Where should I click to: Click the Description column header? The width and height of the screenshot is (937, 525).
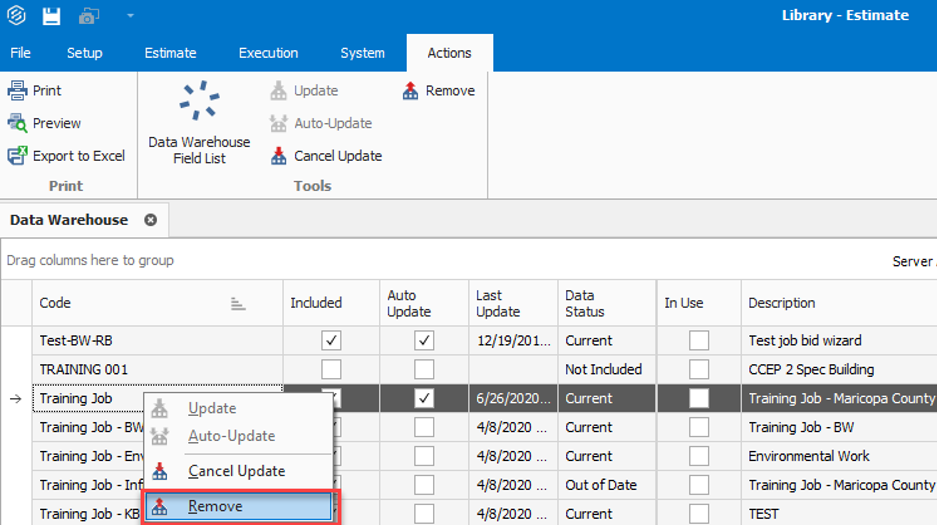tap(782, 303)
